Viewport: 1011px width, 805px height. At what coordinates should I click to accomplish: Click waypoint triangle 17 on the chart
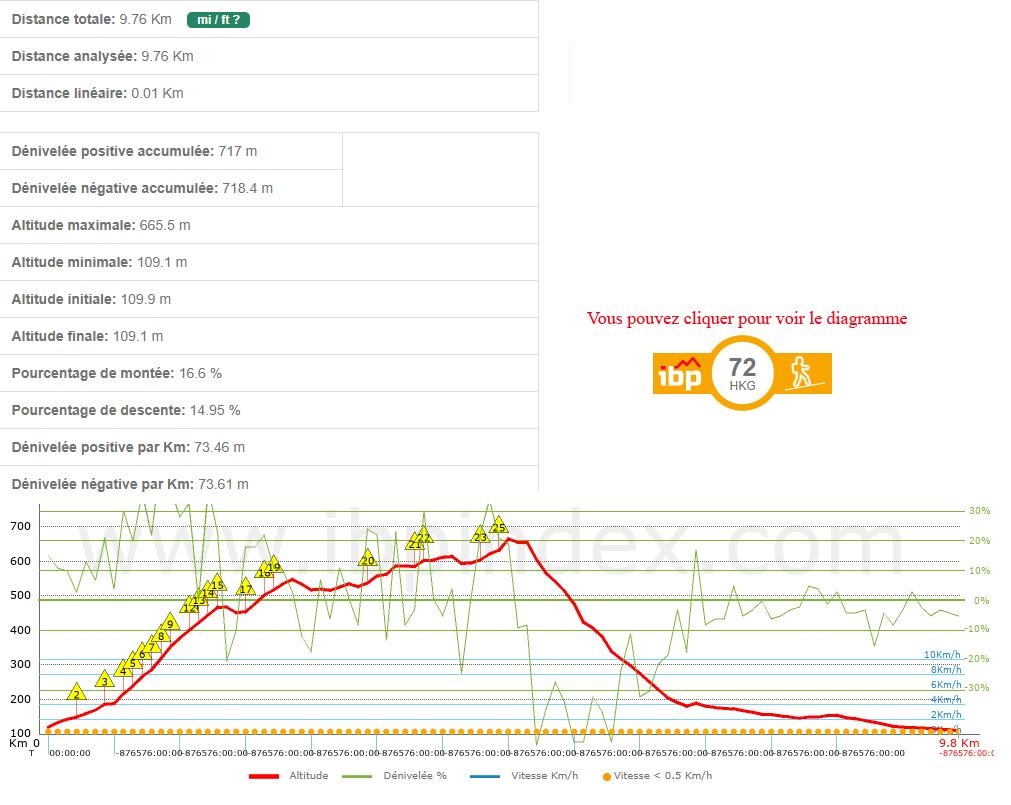pyautogui.click(x=245, y=587)
